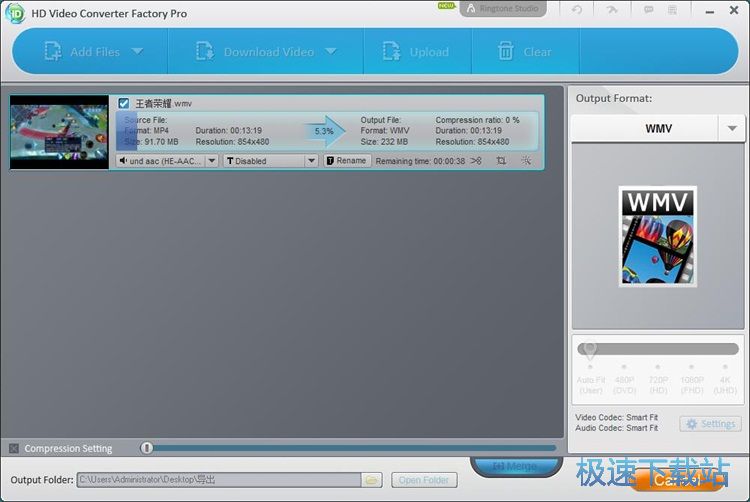Click the compression slider knob
The image size is (750, 502).
146,448
